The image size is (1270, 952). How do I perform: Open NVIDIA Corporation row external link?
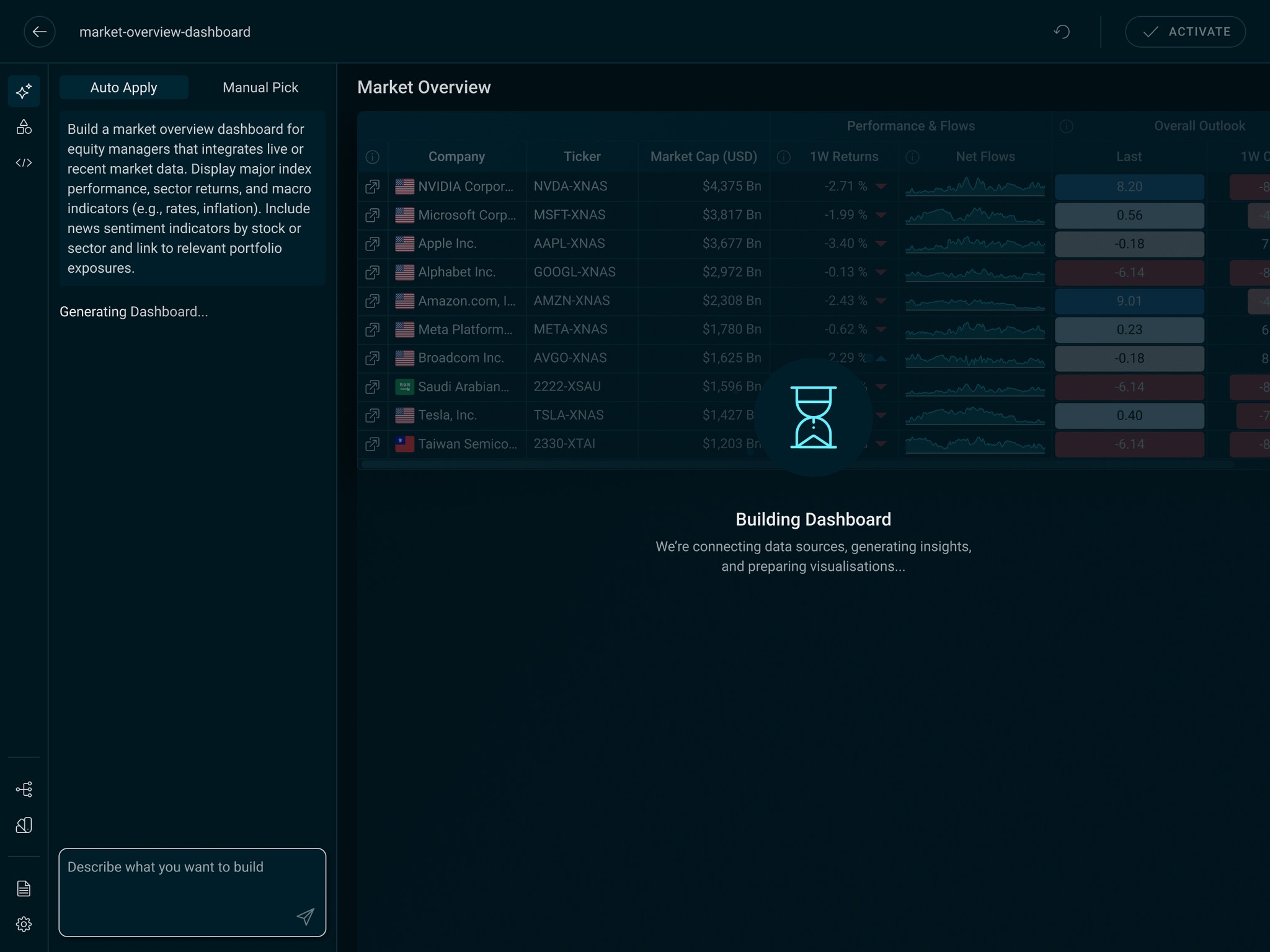click(x=372, y=187)
